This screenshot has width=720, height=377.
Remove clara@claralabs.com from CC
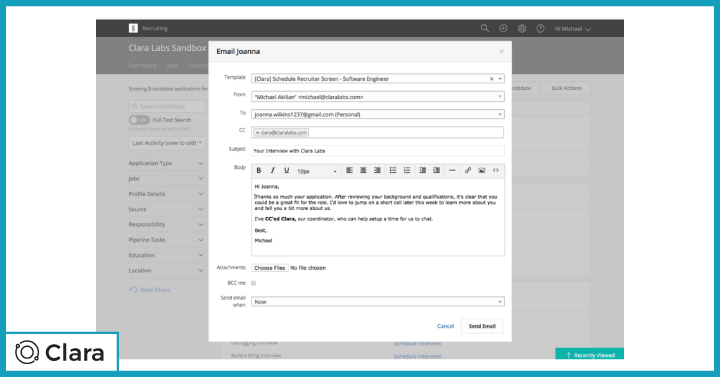click(x=257, y=133)
